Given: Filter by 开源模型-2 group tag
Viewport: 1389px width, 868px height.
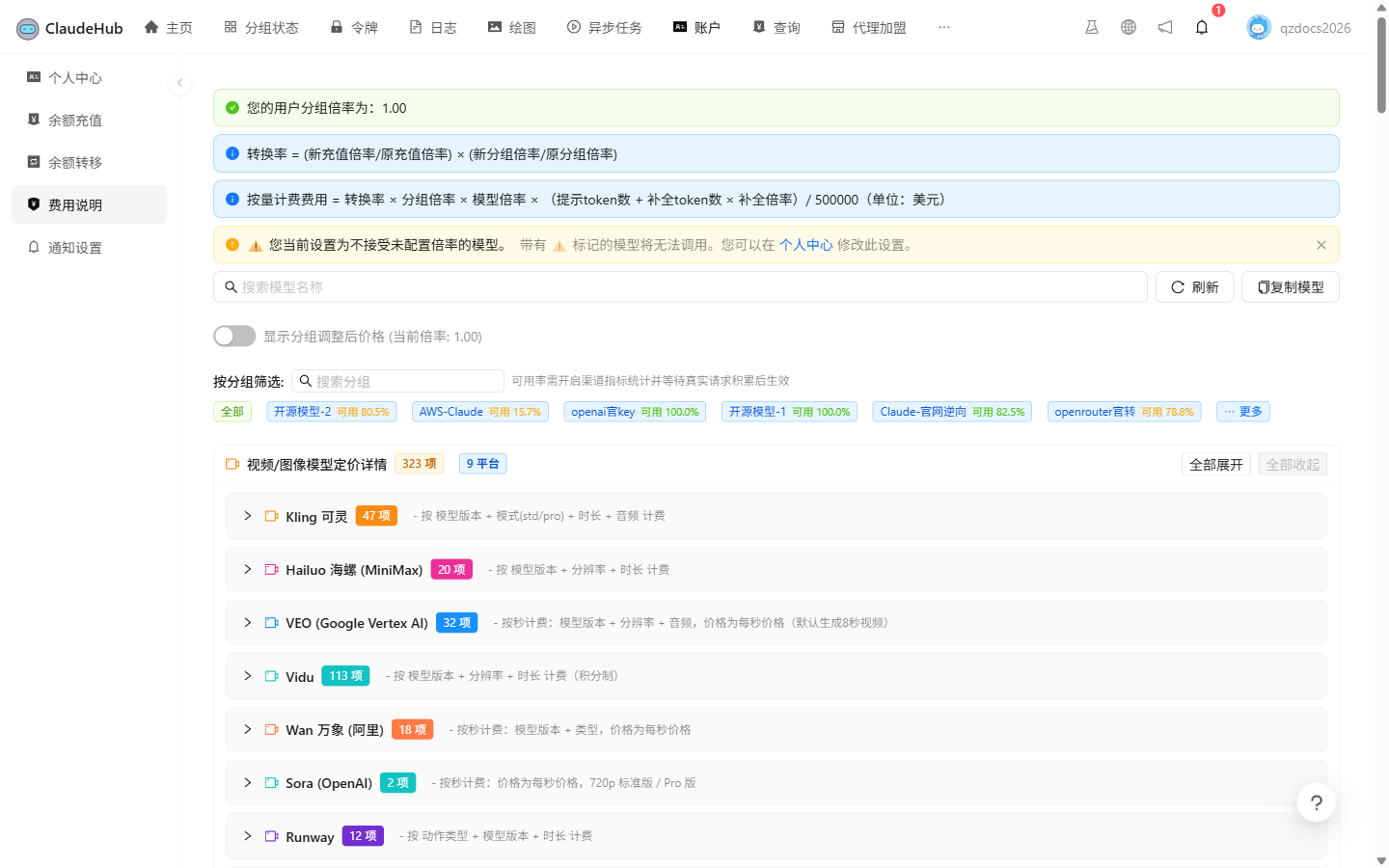Looking at the screenshot, I should click(x=332, y=412).
